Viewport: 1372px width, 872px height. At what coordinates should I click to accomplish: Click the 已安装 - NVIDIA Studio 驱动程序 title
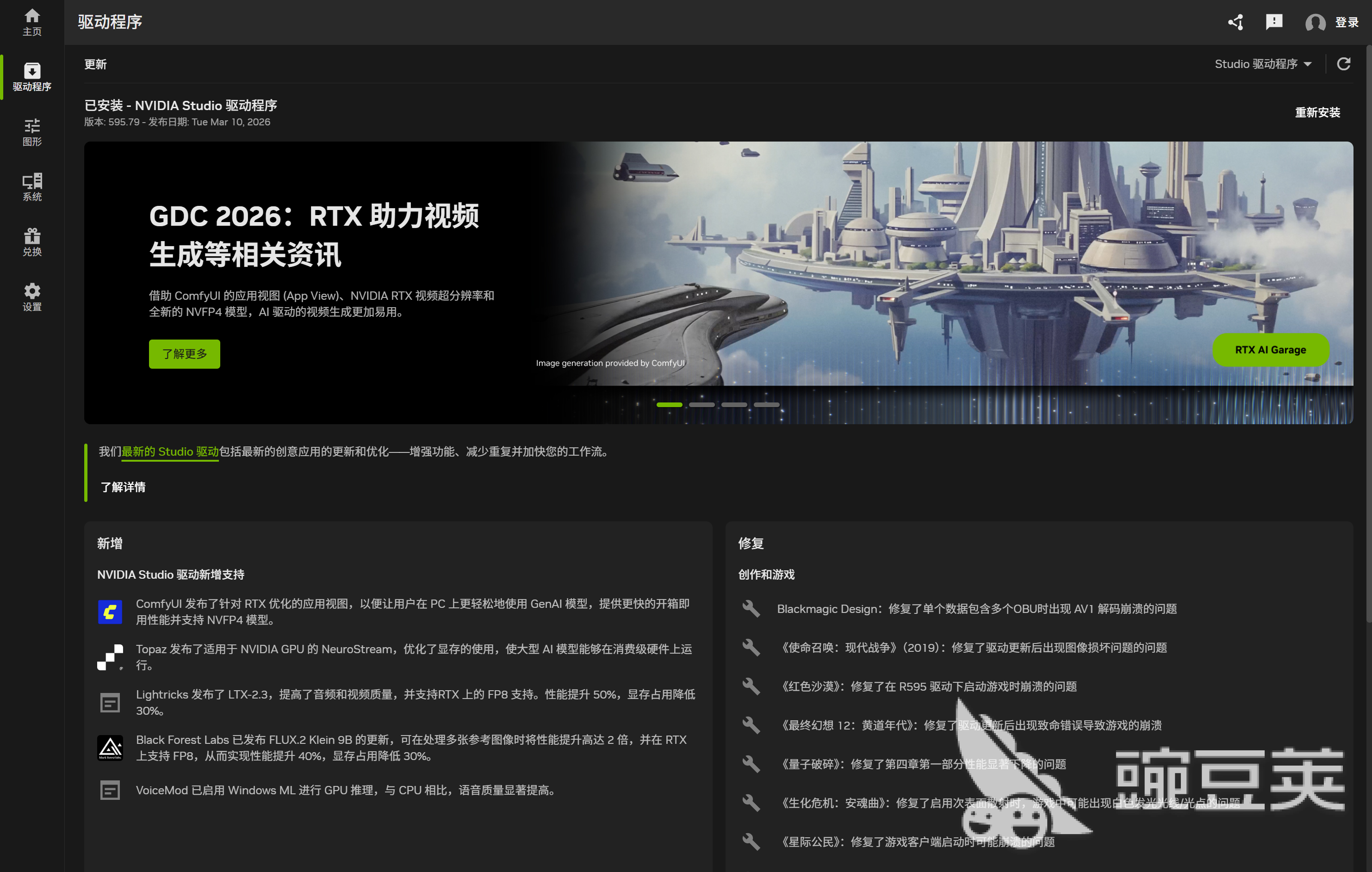[180, 105]
